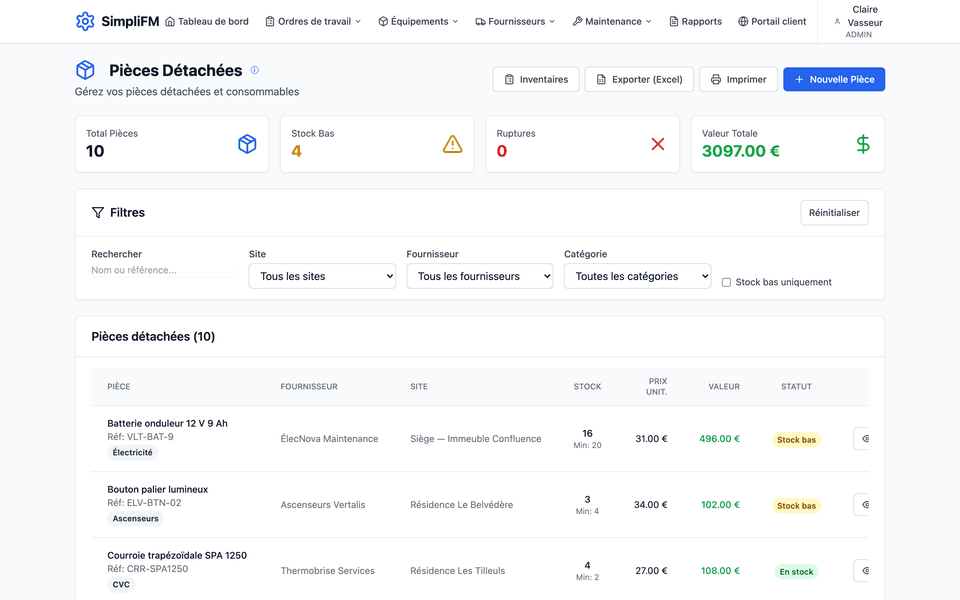This screenshot has width=960, height=600.
Task: Click the CVC category tag
Action: click(121, 585)
